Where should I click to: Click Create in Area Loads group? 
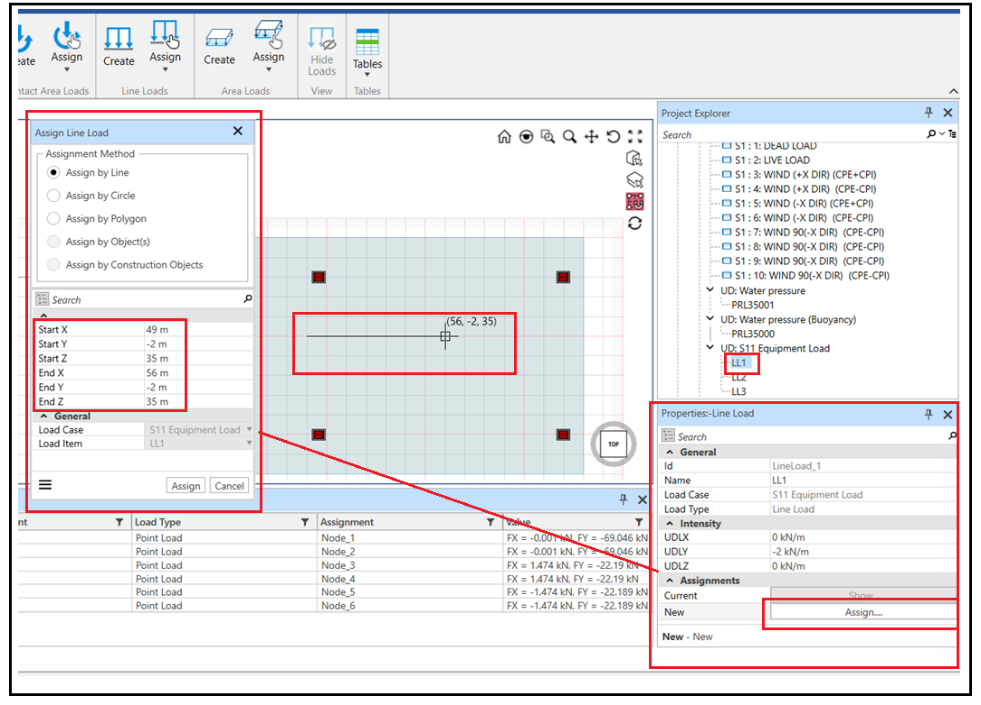219,47
